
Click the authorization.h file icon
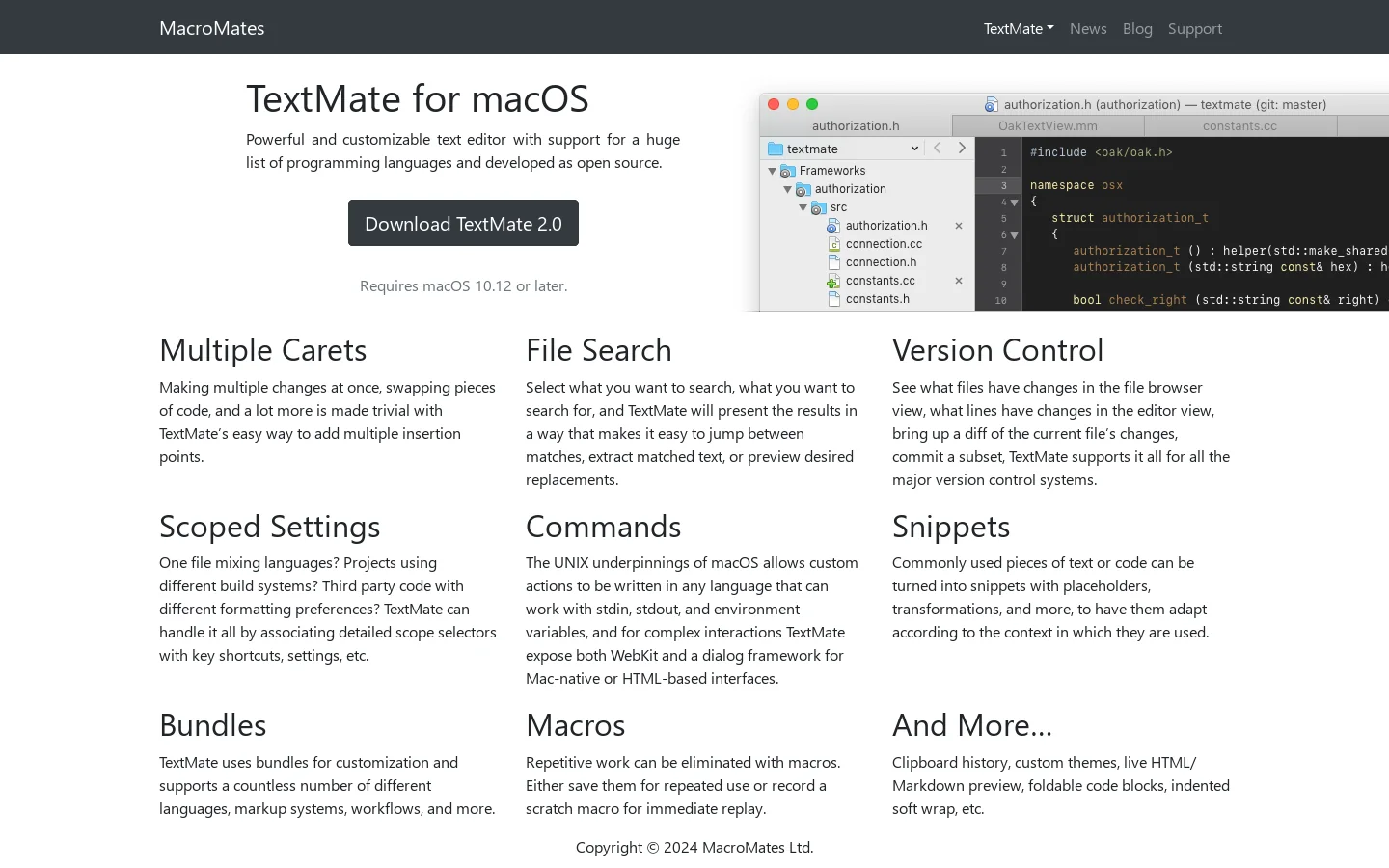pyautogui.click(x=833, y=226)
